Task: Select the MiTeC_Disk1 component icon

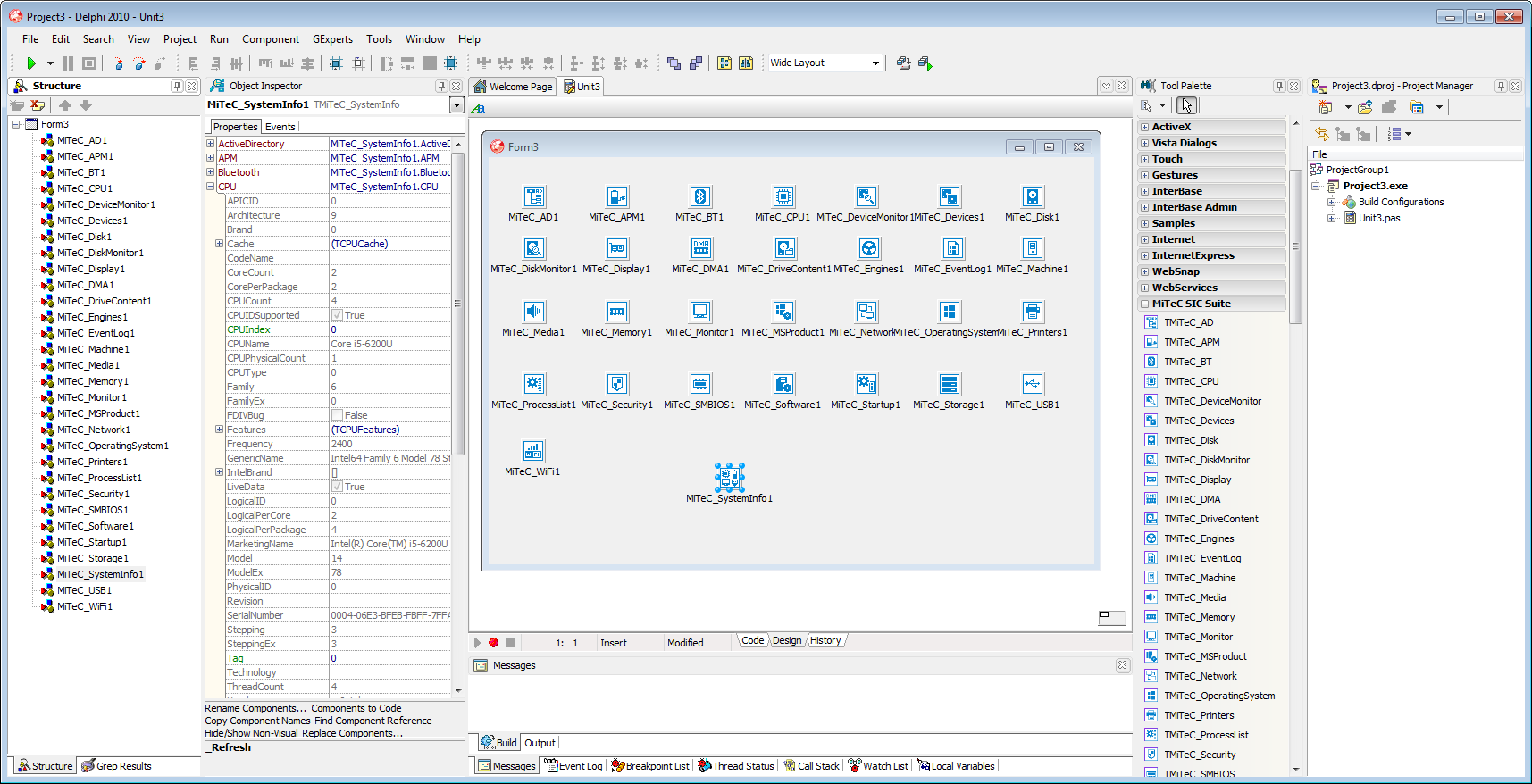Action: tap(1033, 196)
